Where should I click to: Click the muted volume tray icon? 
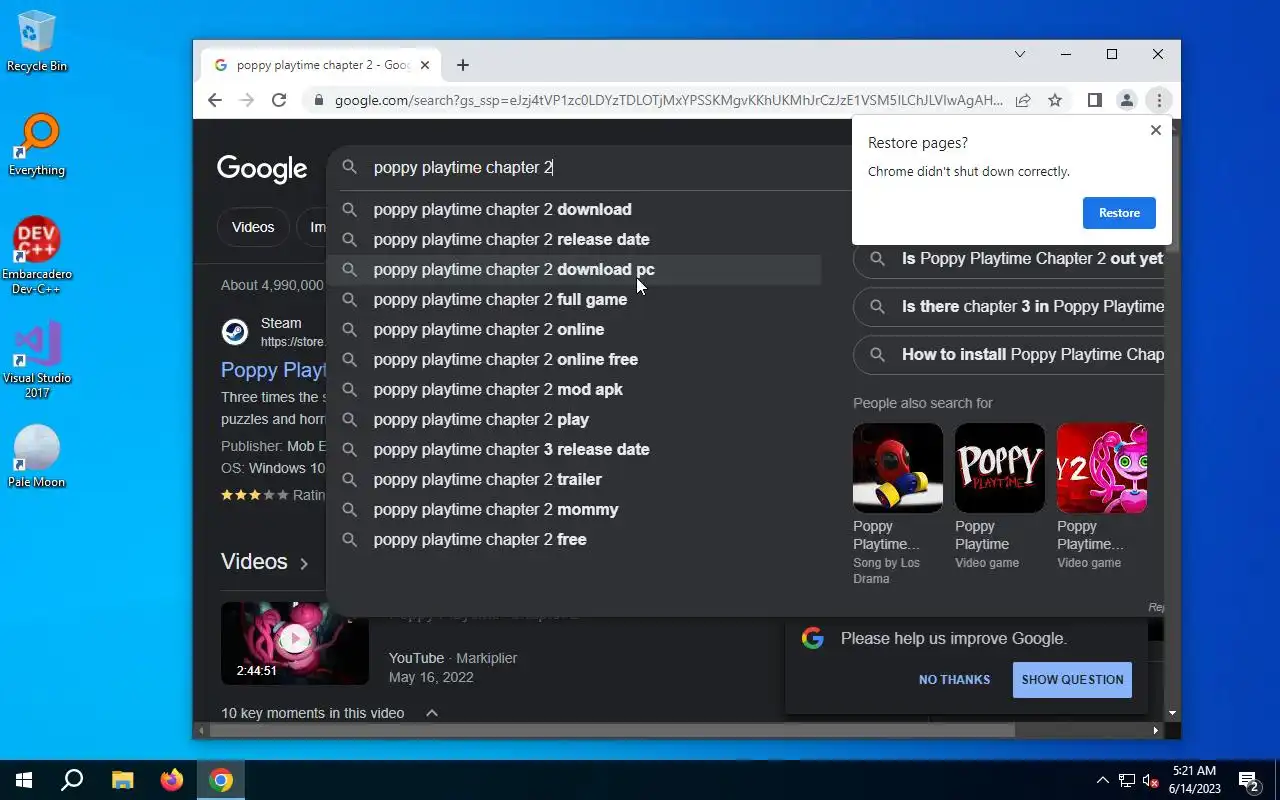coord(1151,780)
